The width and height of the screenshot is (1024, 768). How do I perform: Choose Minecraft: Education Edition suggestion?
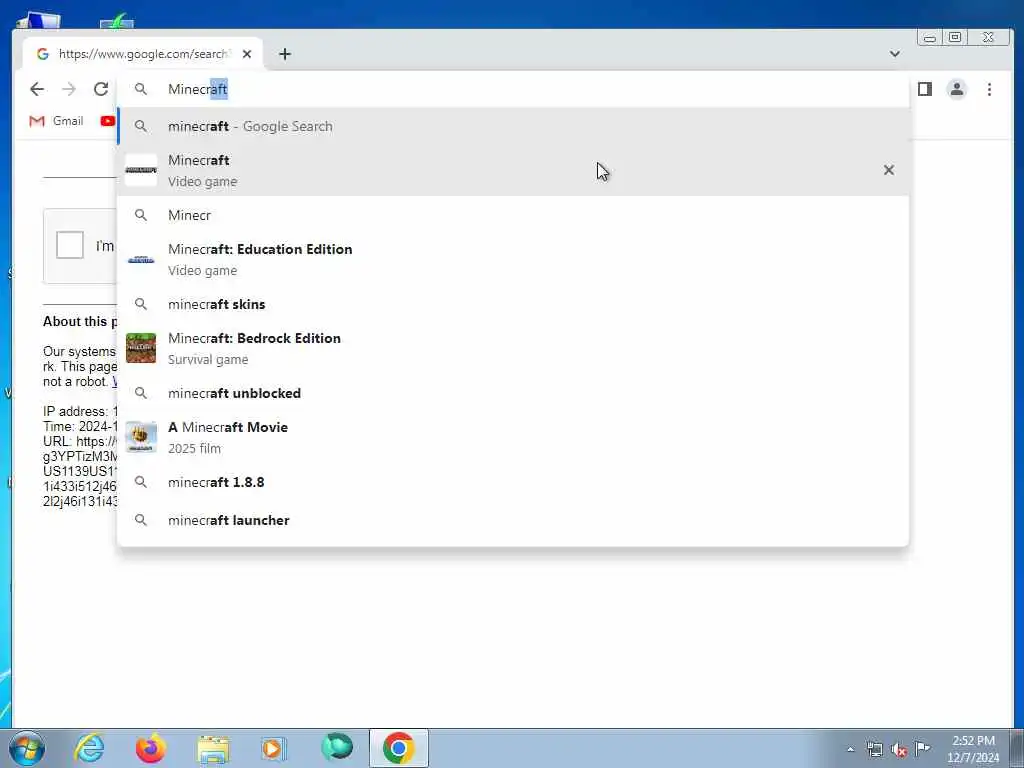click(x=513, y=259)
